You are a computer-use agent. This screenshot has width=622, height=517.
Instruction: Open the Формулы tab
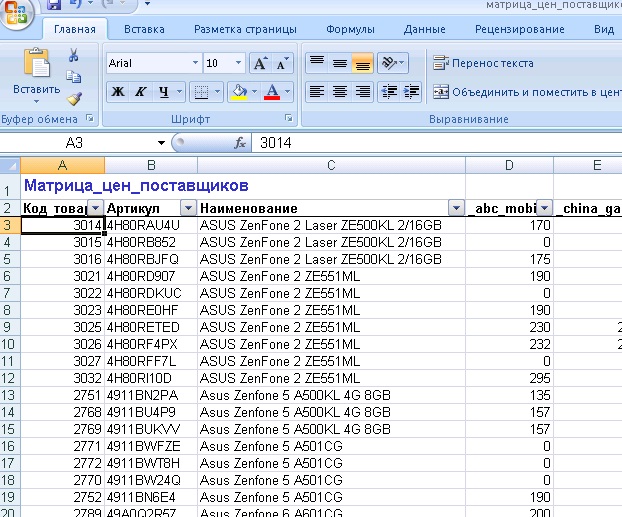(x=350, y=29)
